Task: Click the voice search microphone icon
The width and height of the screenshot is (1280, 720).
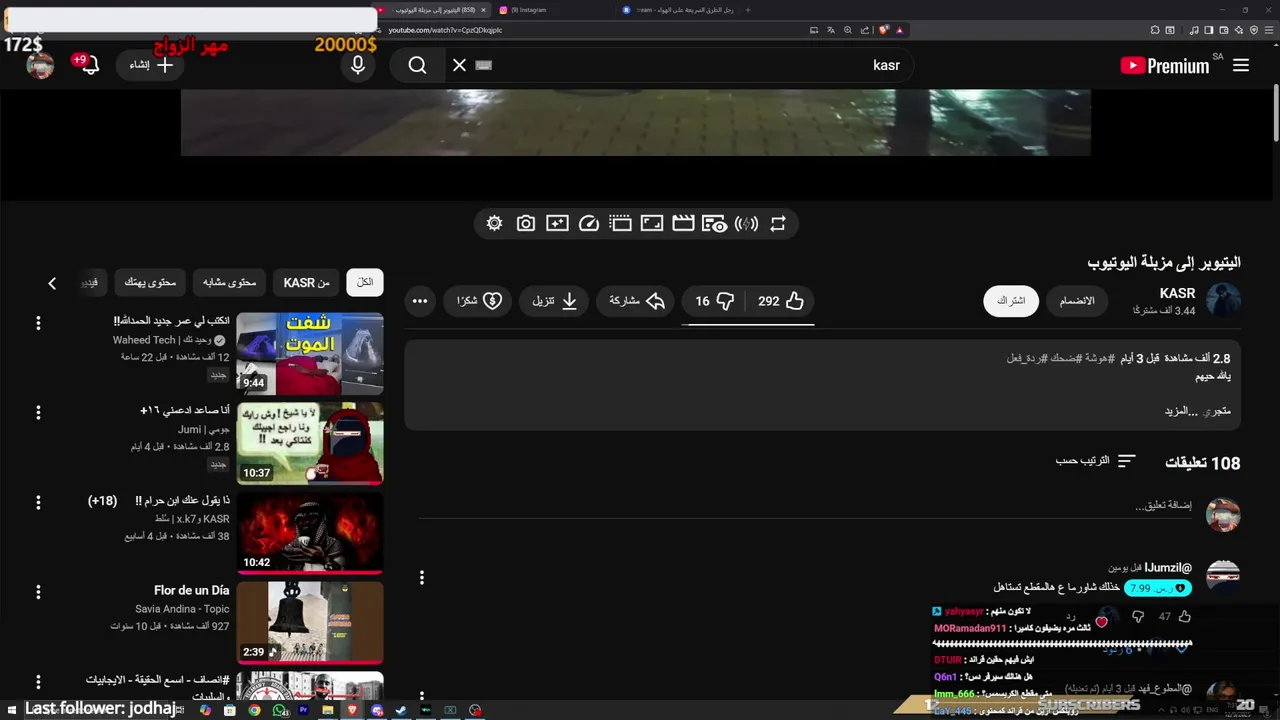Action: 358,65
